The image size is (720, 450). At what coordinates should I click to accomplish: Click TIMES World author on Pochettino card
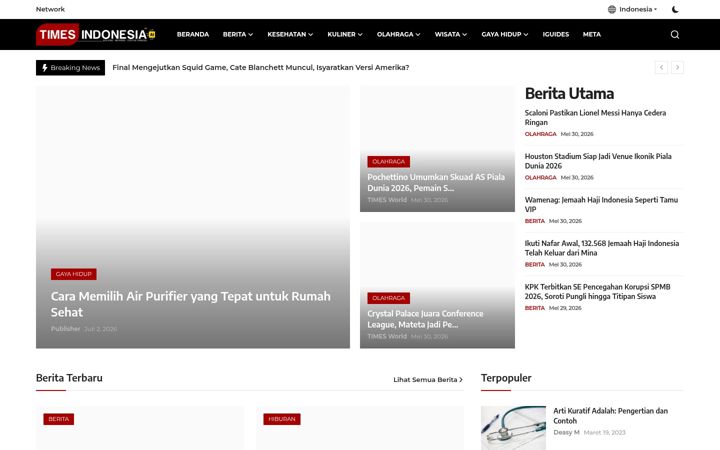coord(387,200)
